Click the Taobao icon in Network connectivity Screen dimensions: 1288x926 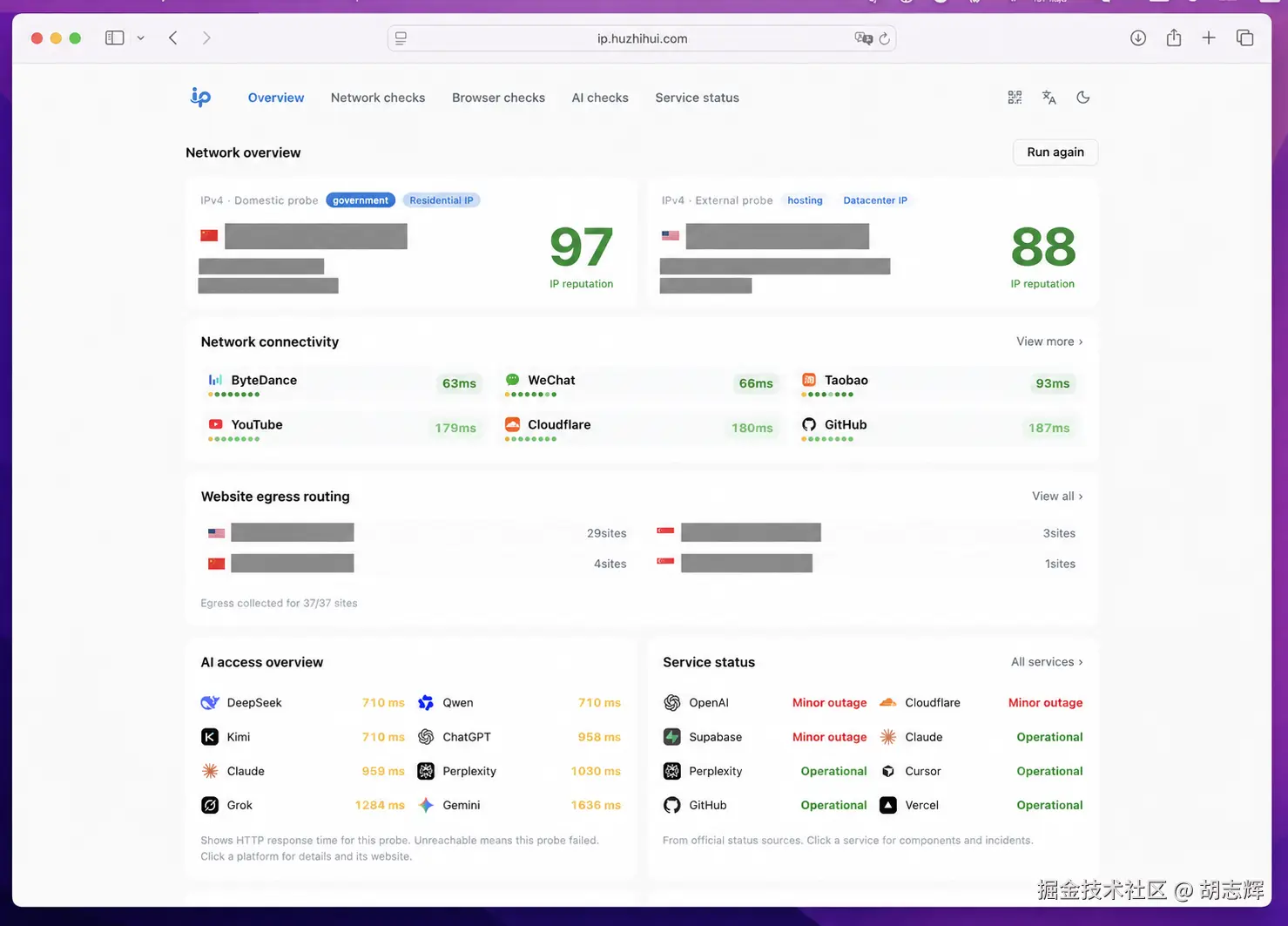[x=809, y=380]
